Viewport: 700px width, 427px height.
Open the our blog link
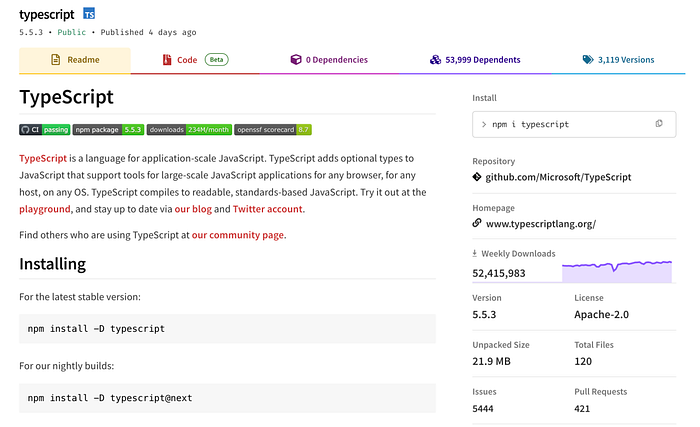coord(193,209)
